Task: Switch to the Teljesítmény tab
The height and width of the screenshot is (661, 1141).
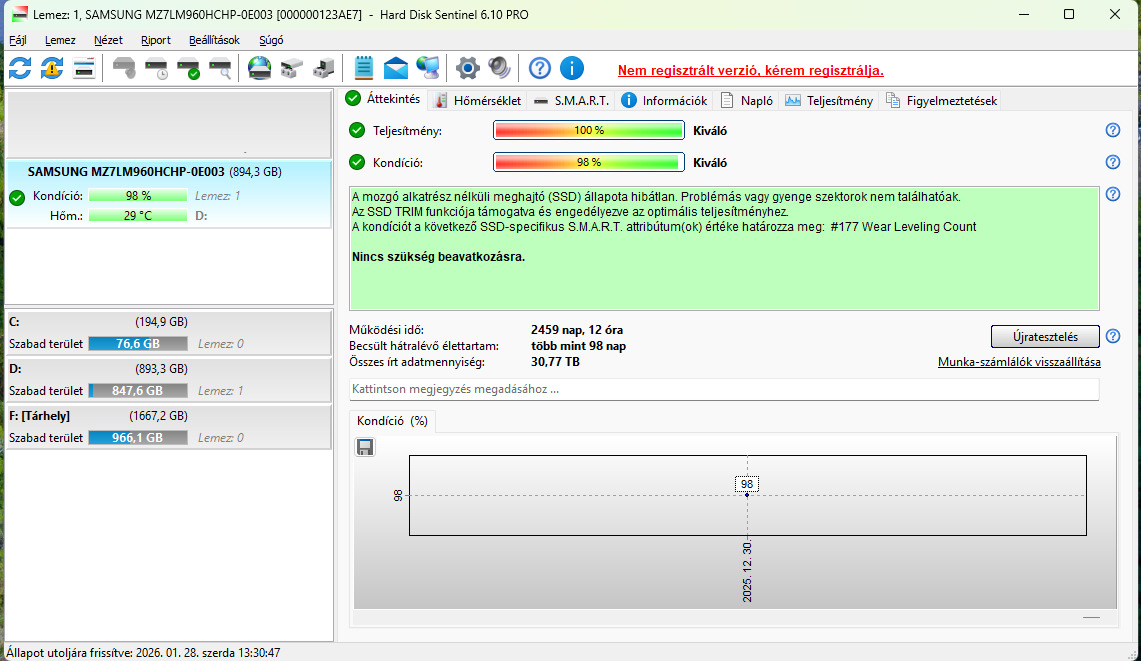Action: tap(830, 101)
